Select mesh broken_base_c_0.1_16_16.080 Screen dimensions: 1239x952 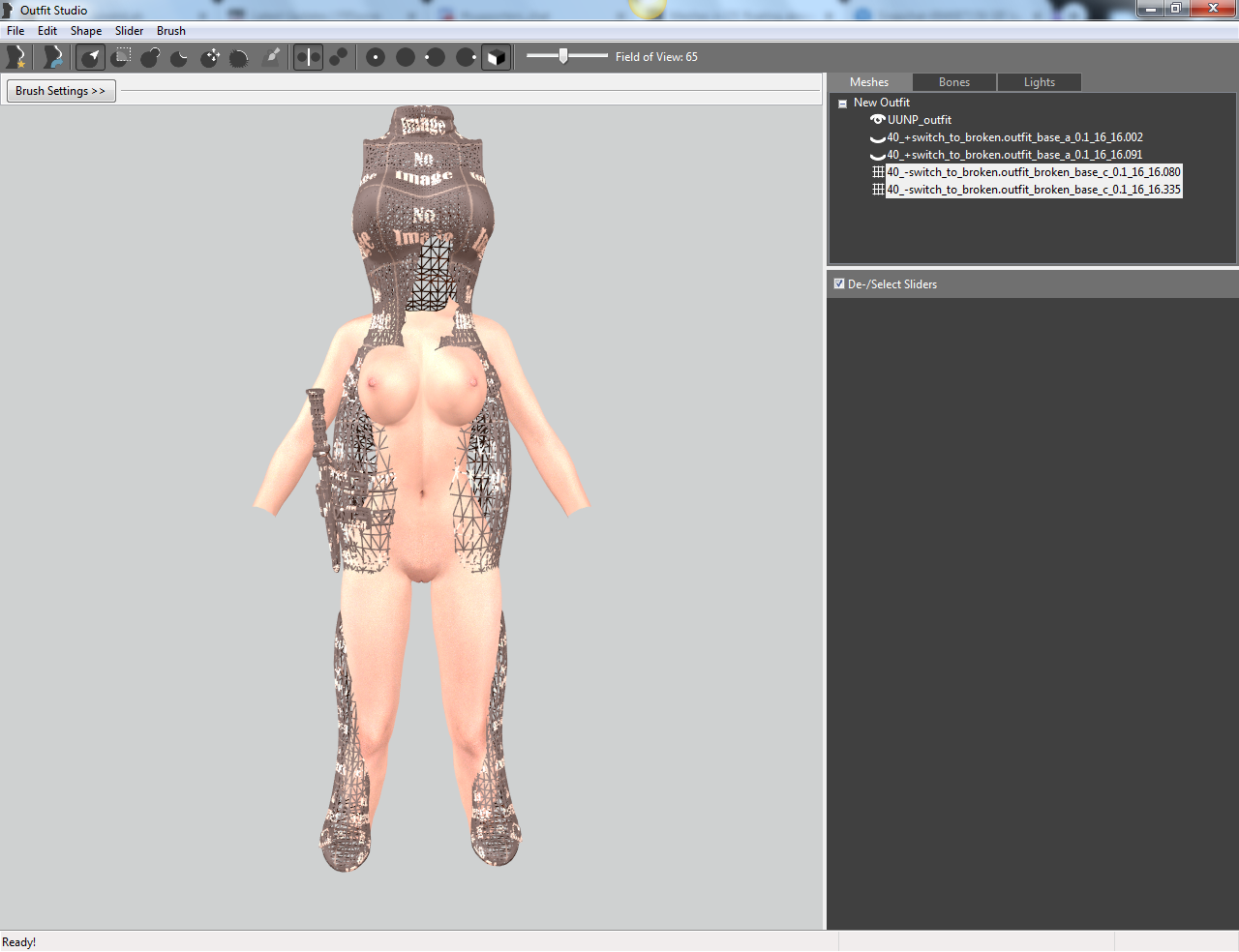[1034, 172]
